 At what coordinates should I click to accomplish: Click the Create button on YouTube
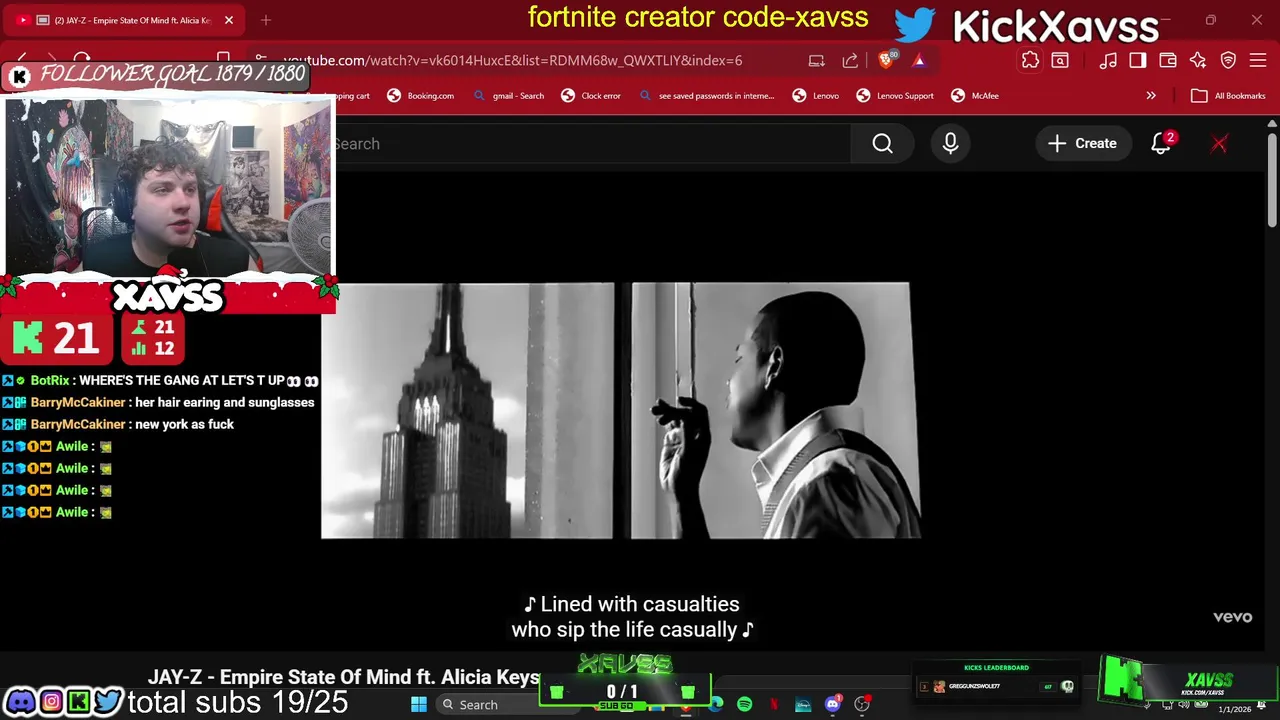point(1082,144)
